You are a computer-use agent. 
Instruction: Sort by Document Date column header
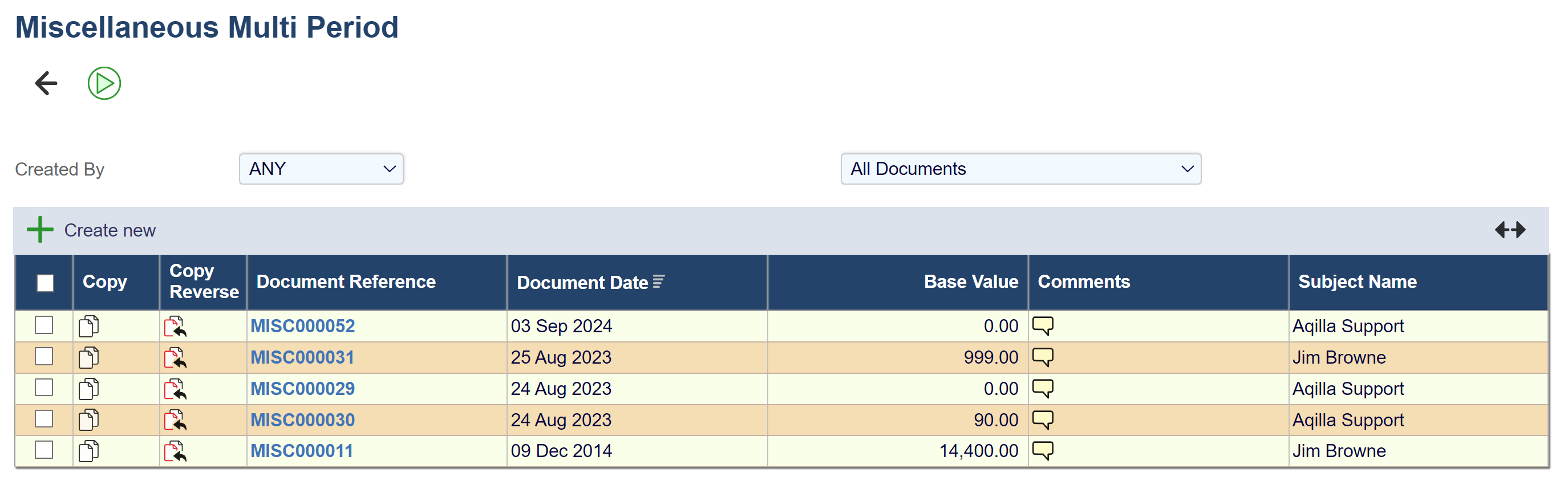coord(582,283)
